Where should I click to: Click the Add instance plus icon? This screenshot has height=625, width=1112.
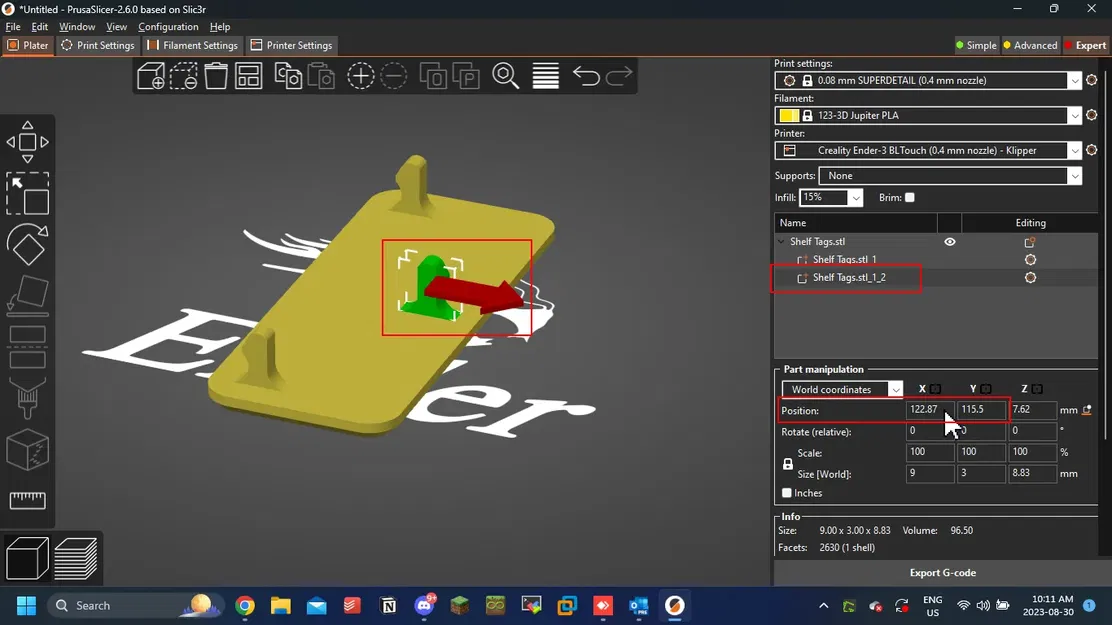[360, 76]
